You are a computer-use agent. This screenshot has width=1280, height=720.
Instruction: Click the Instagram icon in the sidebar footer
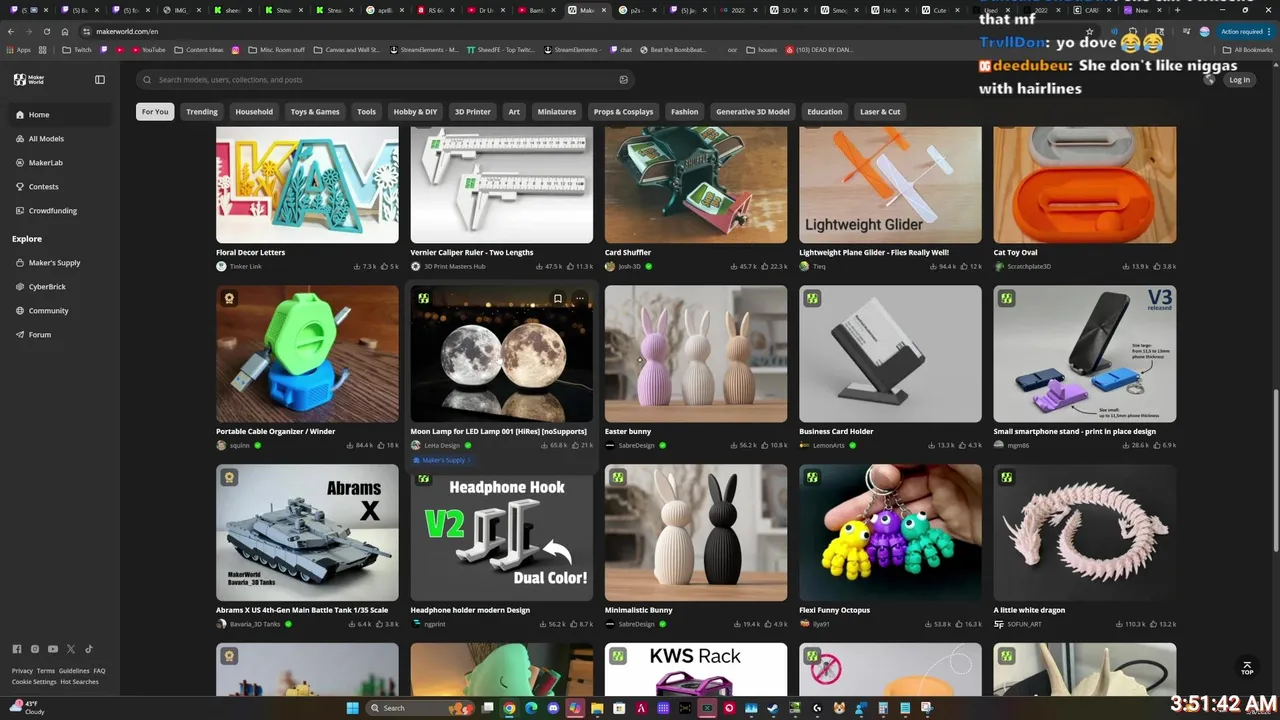35,649
